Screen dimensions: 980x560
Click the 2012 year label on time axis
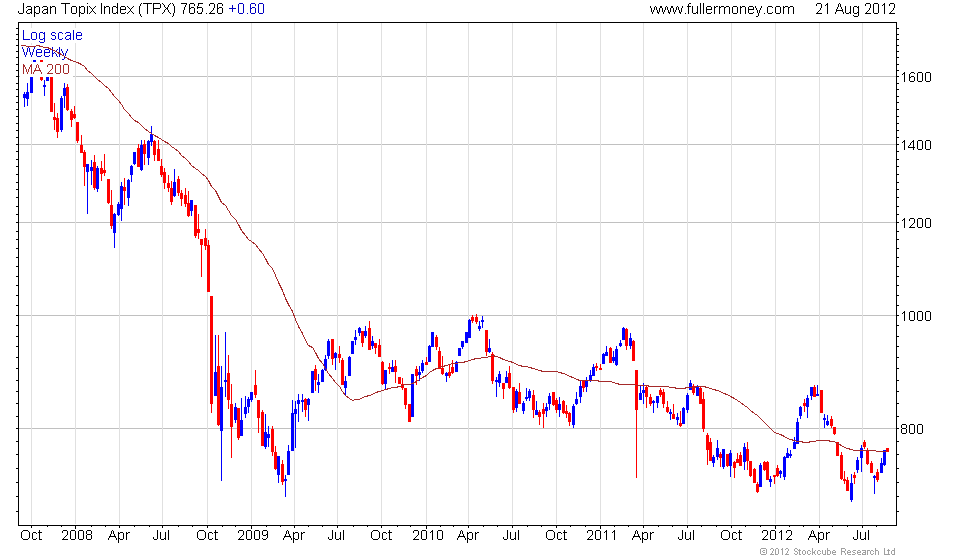click(x=777, y=536)
